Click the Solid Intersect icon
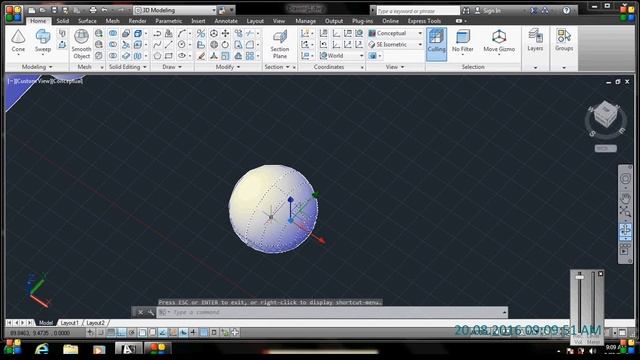 pyautogui.click(x=113, y=56)
